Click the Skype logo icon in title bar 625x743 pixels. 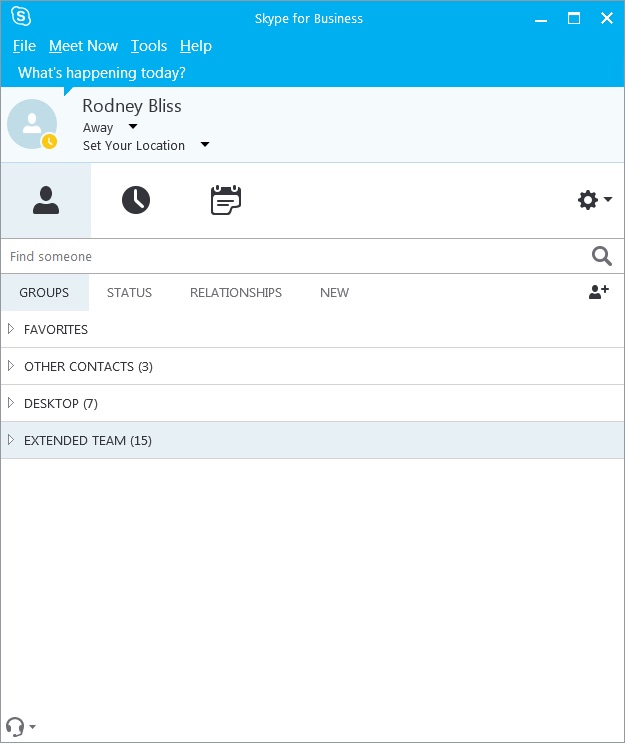pos(21,17)
